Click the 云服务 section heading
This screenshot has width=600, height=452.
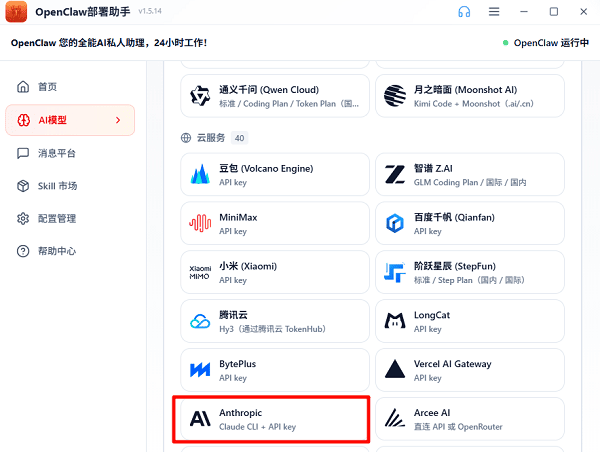point(211,138)
